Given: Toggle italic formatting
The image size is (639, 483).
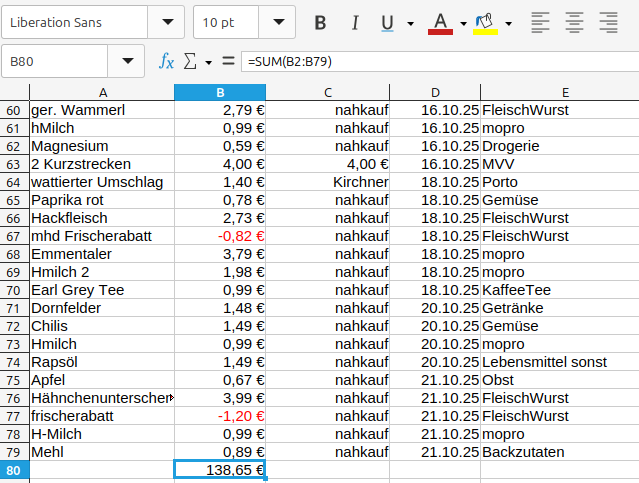Looking at the screenshot, I should (x=352, y=22).
